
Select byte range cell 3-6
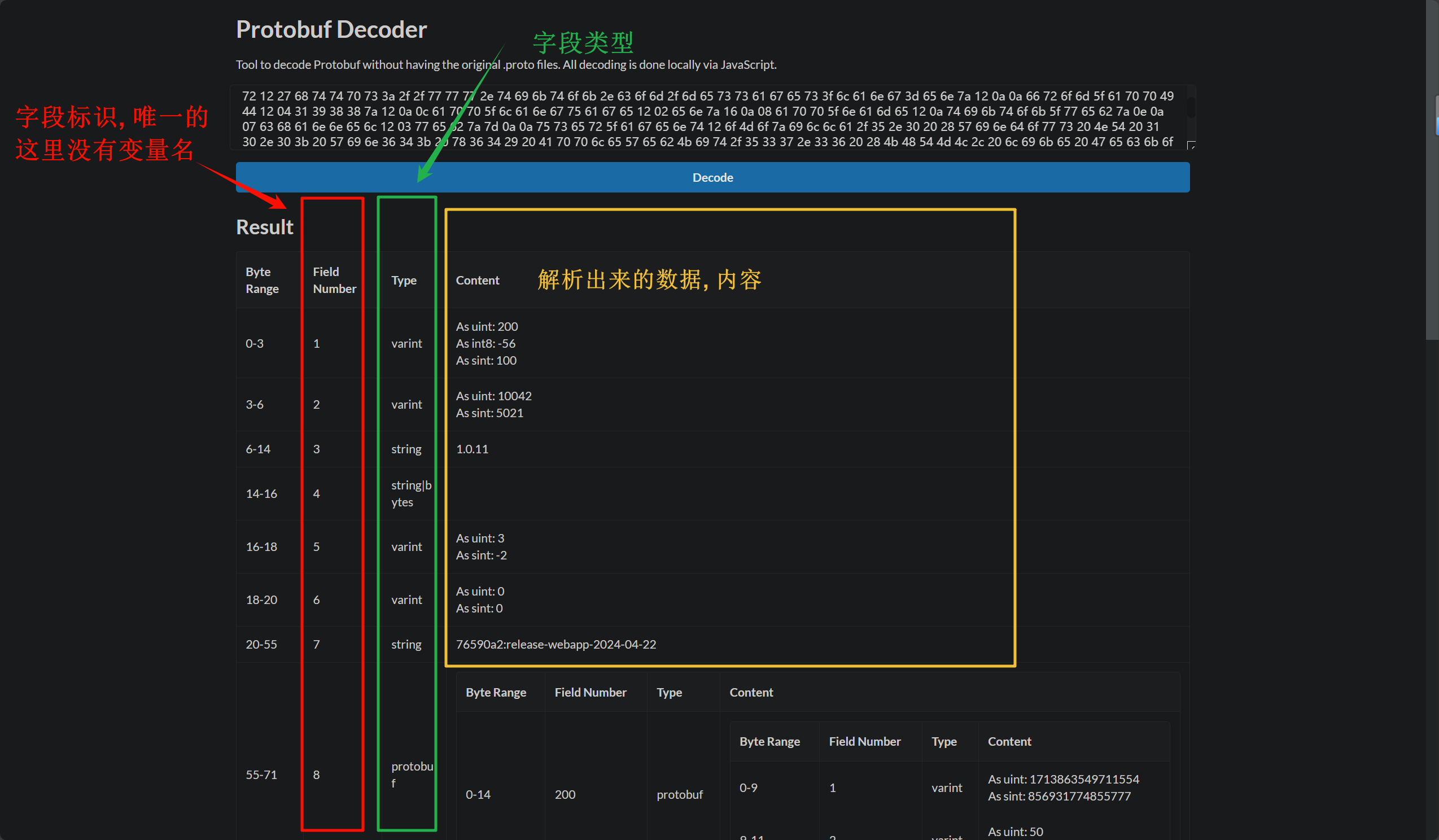point(255,404)
